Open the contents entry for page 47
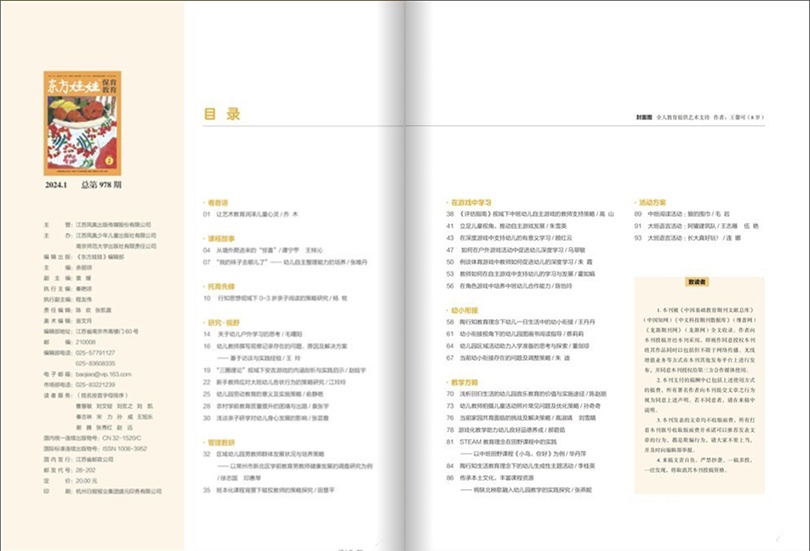The image size is (810, 551). tap(516, 250)
